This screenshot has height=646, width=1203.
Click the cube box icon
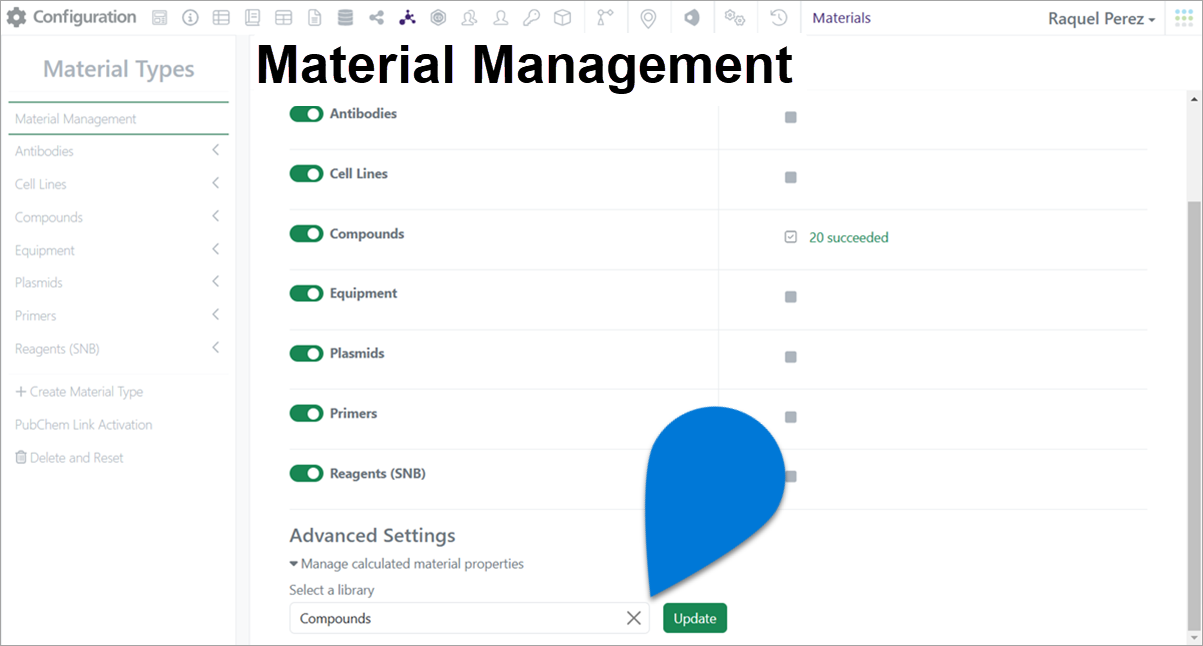pos(563,18)
